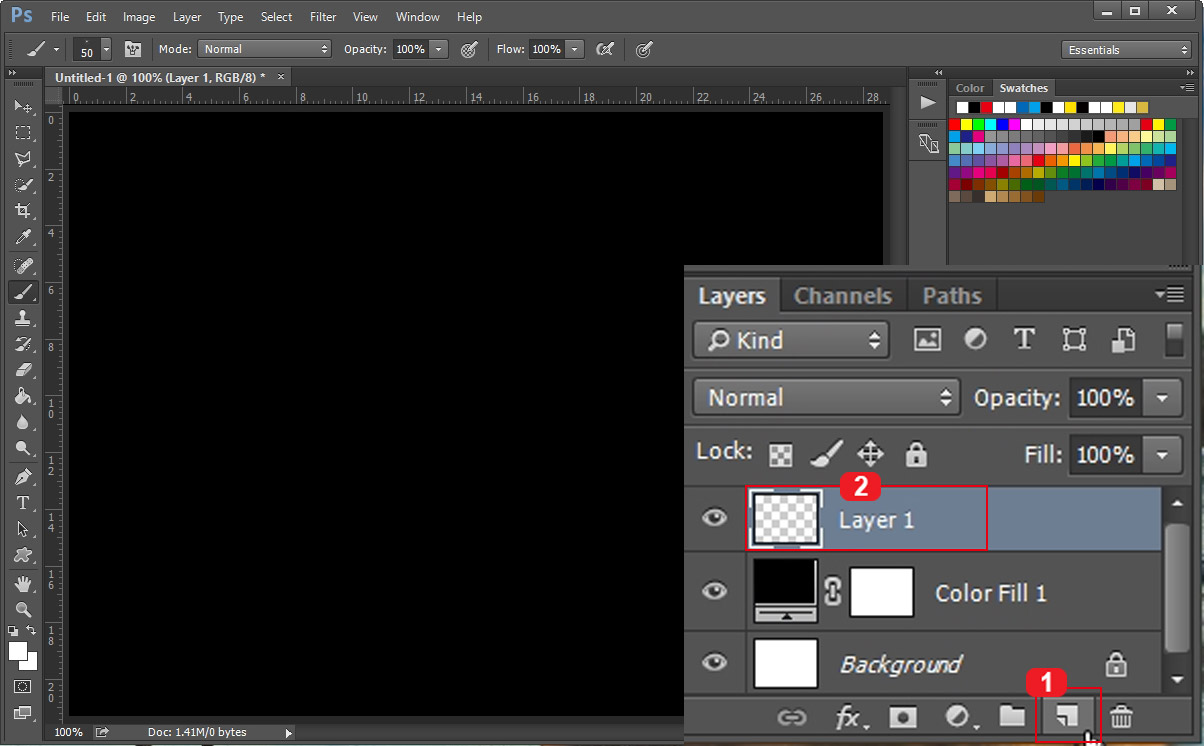This screenshot has width=1204, height=746.
Task: Toggle the layer filter on/off switch
Action: tap(1175, 338)
